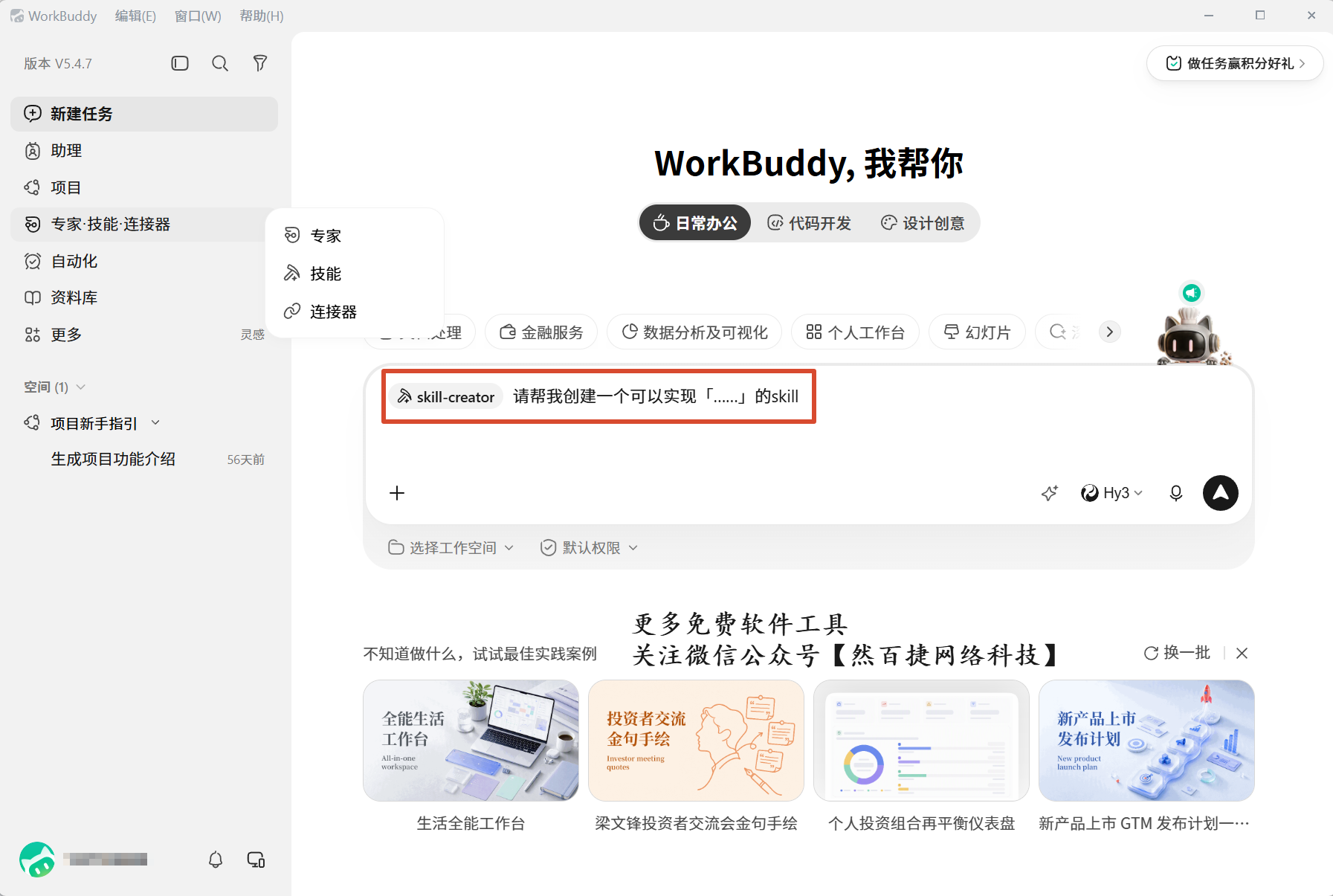Screen dimensions: 1333x896
Task: Click the 灵感 label beside 更多
Action: click(x=253, y=335)
